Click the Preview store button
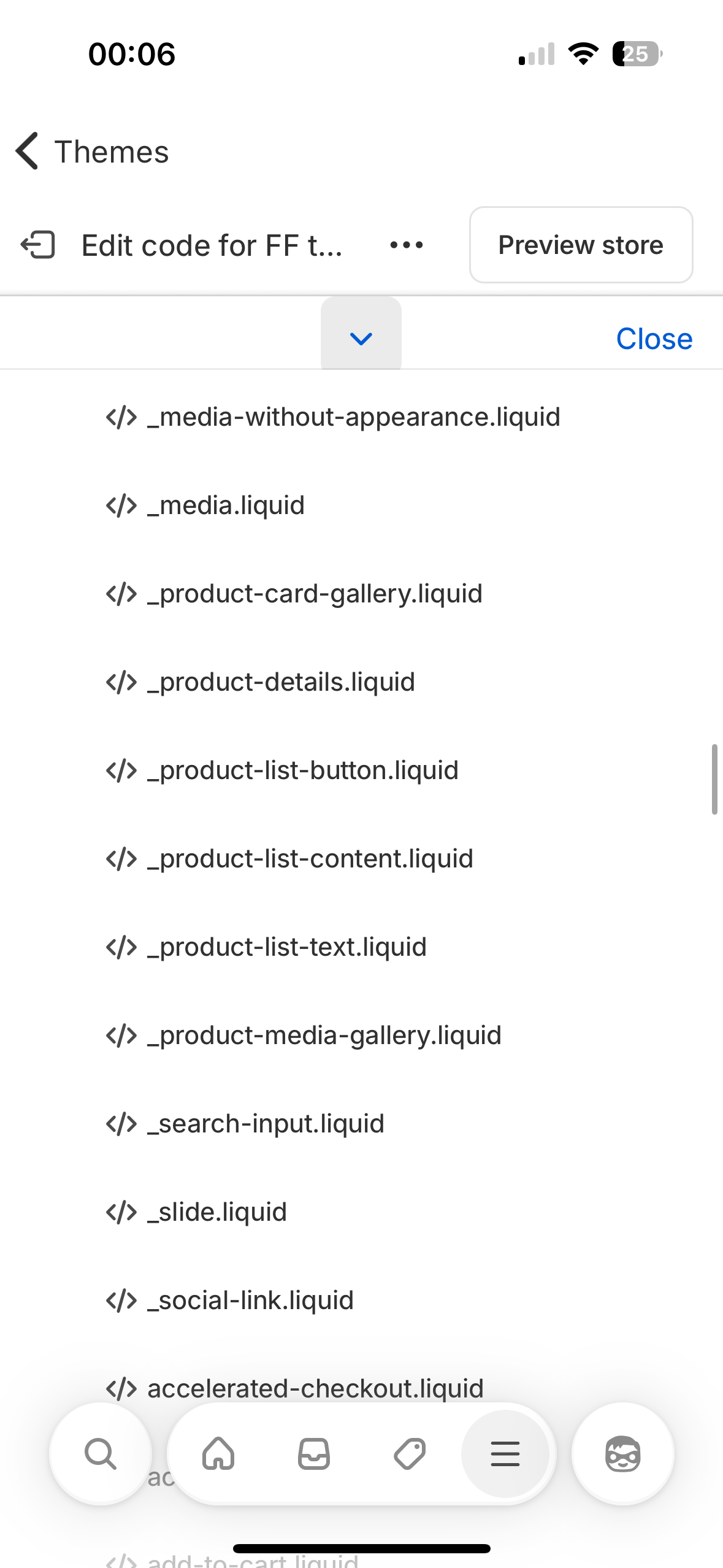Image resolution: width=723 pixels, height=1568 pixels. tap(581, 245)
